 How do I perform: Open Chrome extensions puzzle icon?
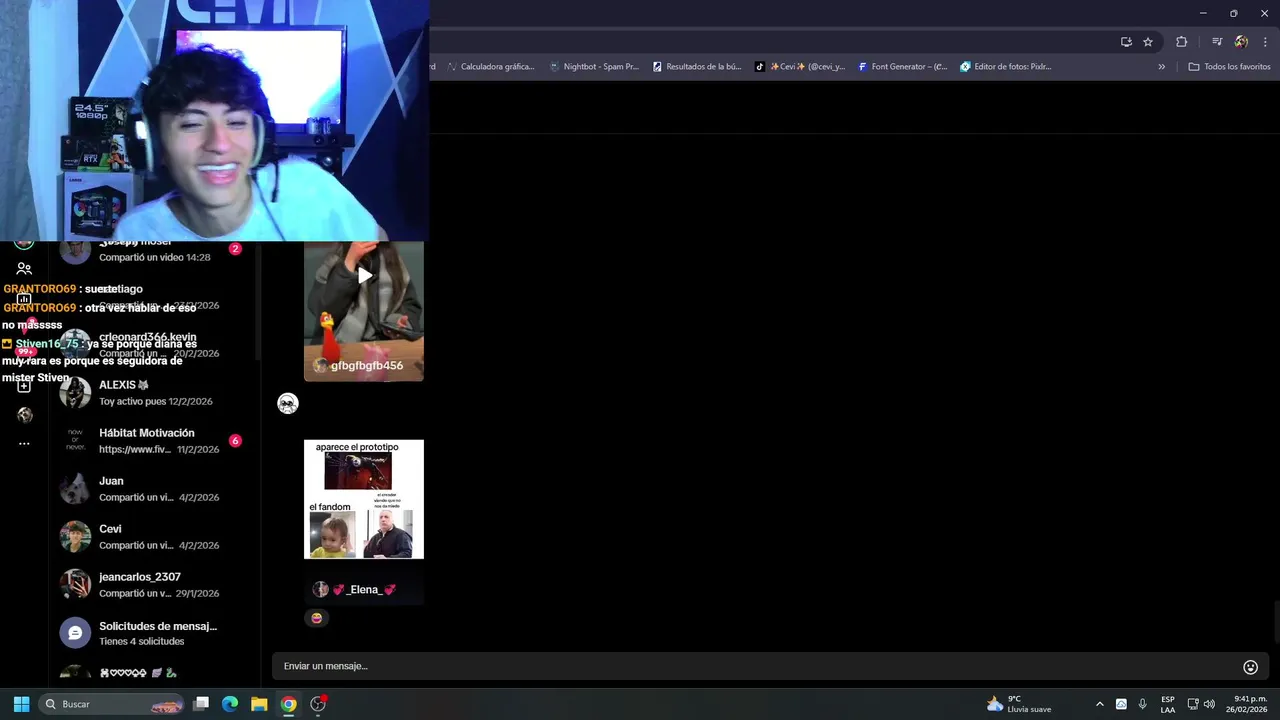click(x=1182, y=42)
